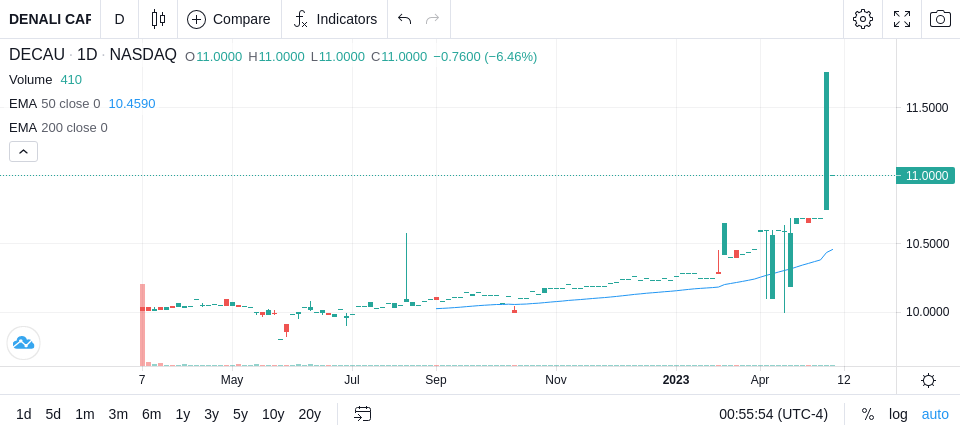
Task: Toggle log scale mode
Action: [898, 414]
